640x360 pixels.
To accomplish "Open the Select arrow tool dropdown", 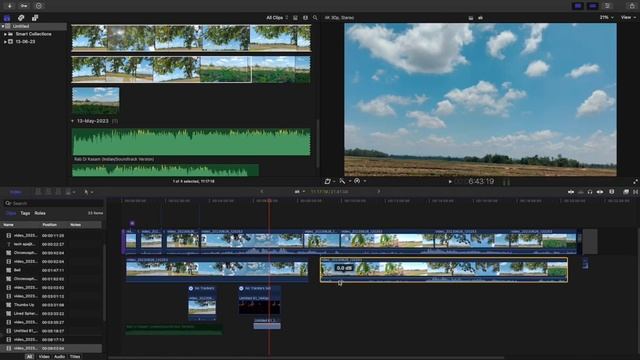I will click(x=89, y=192).
